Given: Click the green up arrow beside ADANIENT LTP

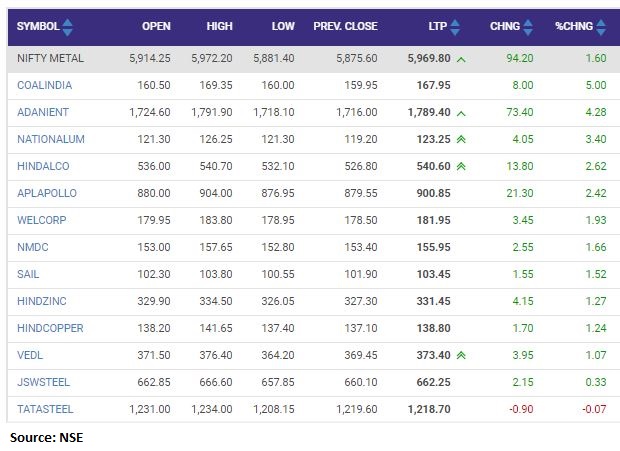Looking at the screenshot, I should (x=461, y=112).
